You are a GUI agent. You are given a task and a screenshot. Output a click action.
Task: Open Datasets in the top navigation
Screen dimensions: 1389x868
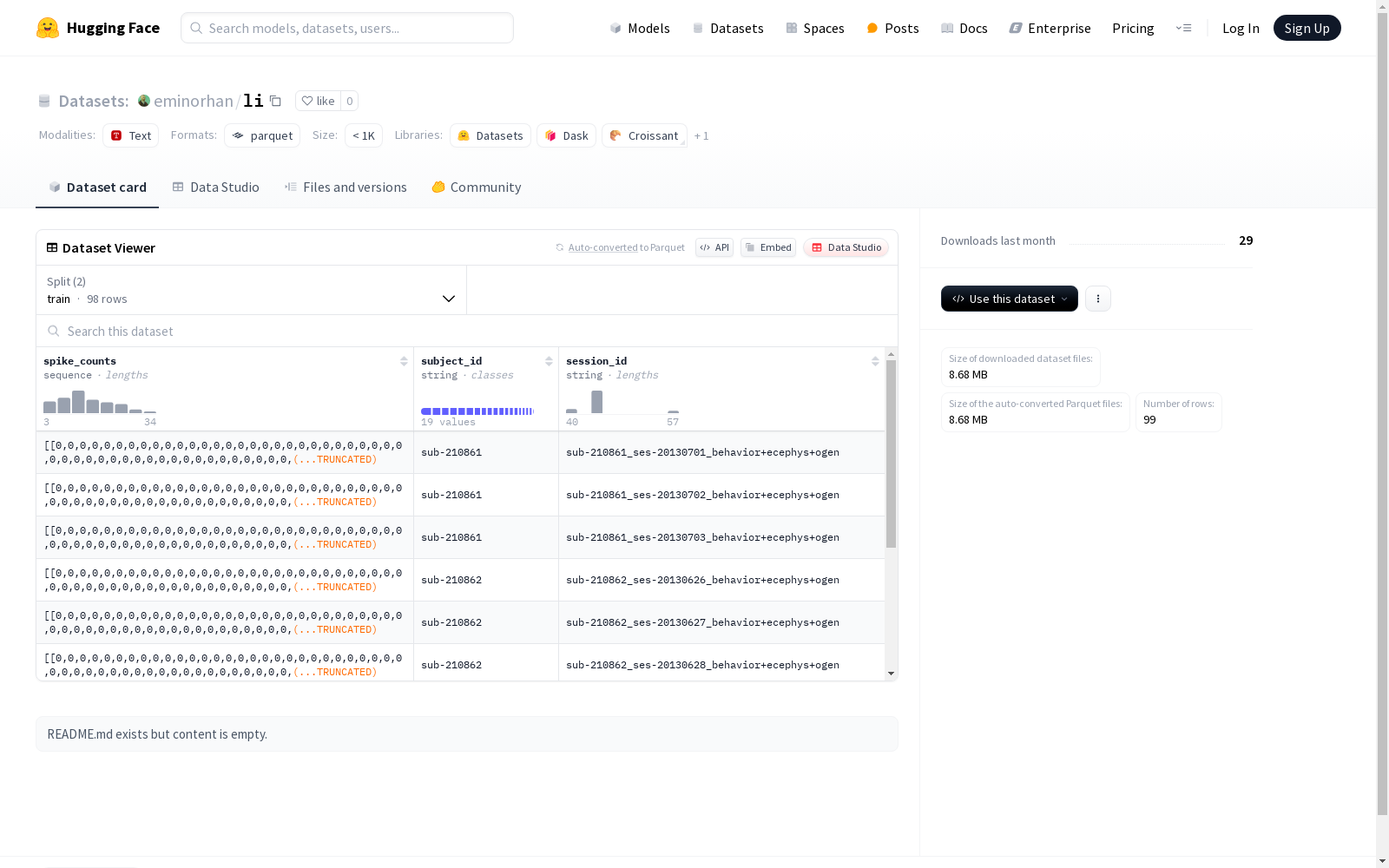coord(727,28)
